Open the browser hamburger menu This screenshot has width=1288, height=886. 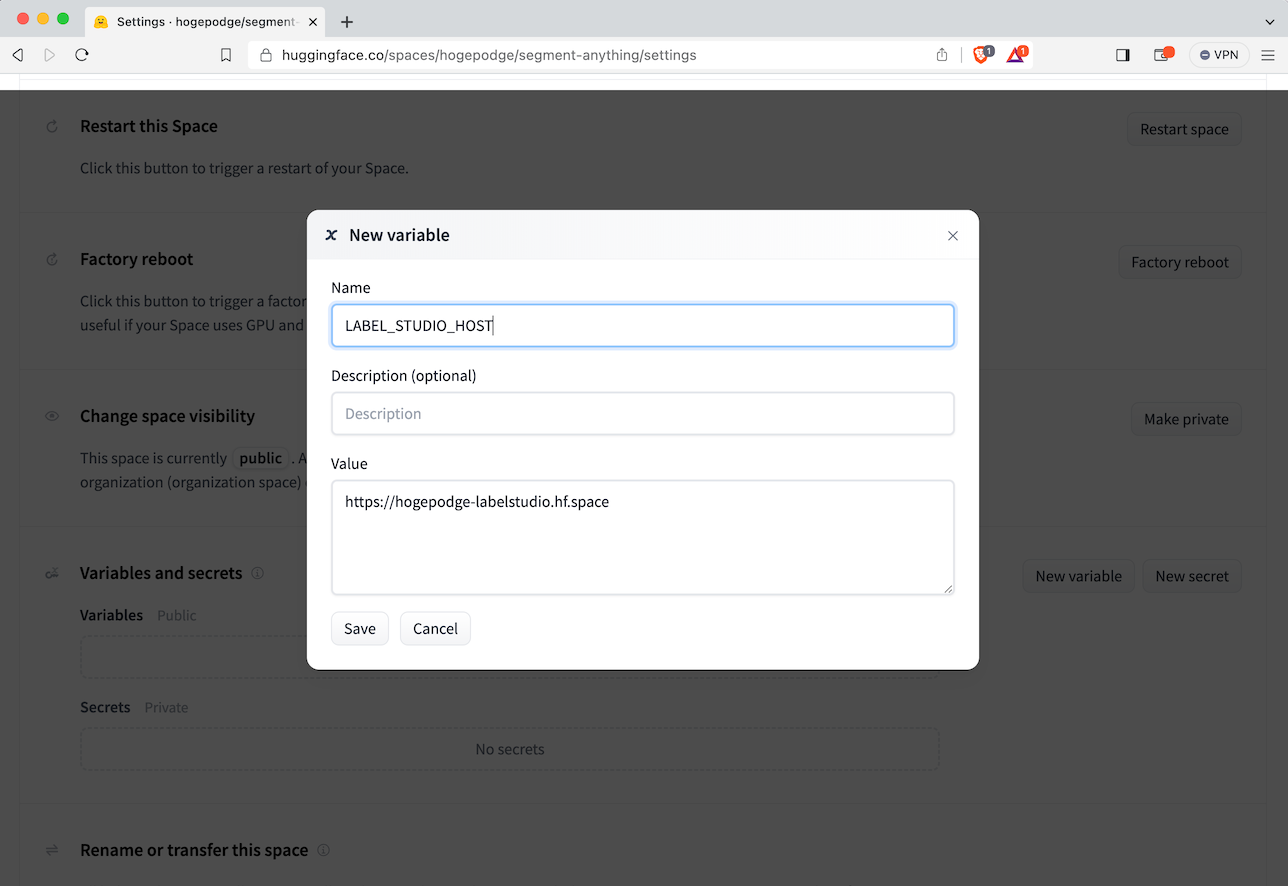(1268, 55)
